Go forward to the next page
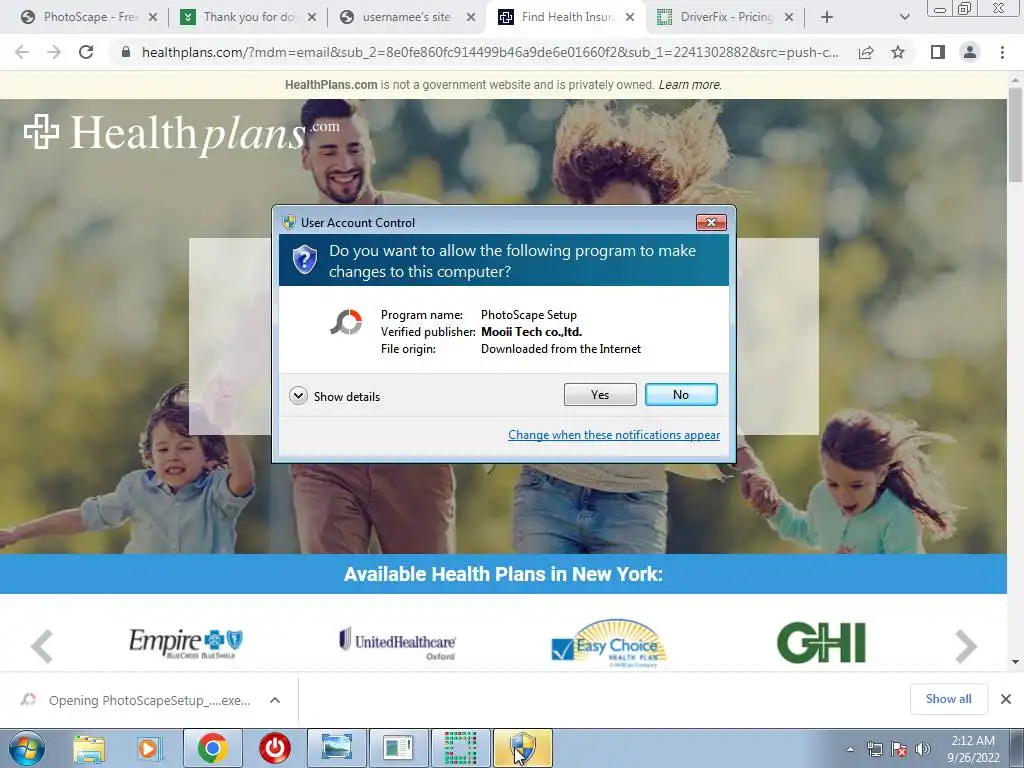Screen dimensions: 1024x768 click(x=54, y=52)
